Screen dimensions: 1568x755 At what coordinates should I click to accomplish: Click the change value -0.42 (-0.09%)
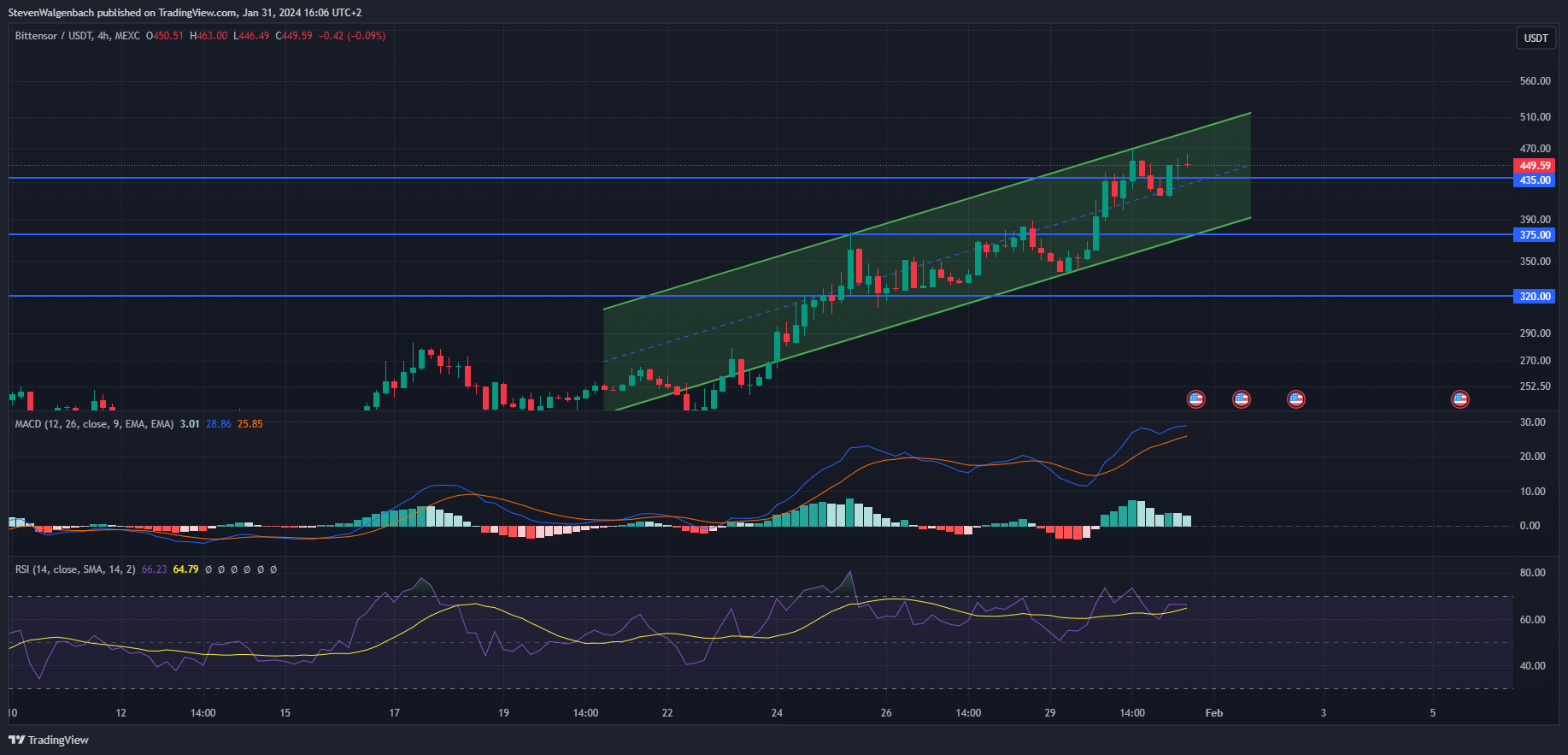[x=352, y=36]
